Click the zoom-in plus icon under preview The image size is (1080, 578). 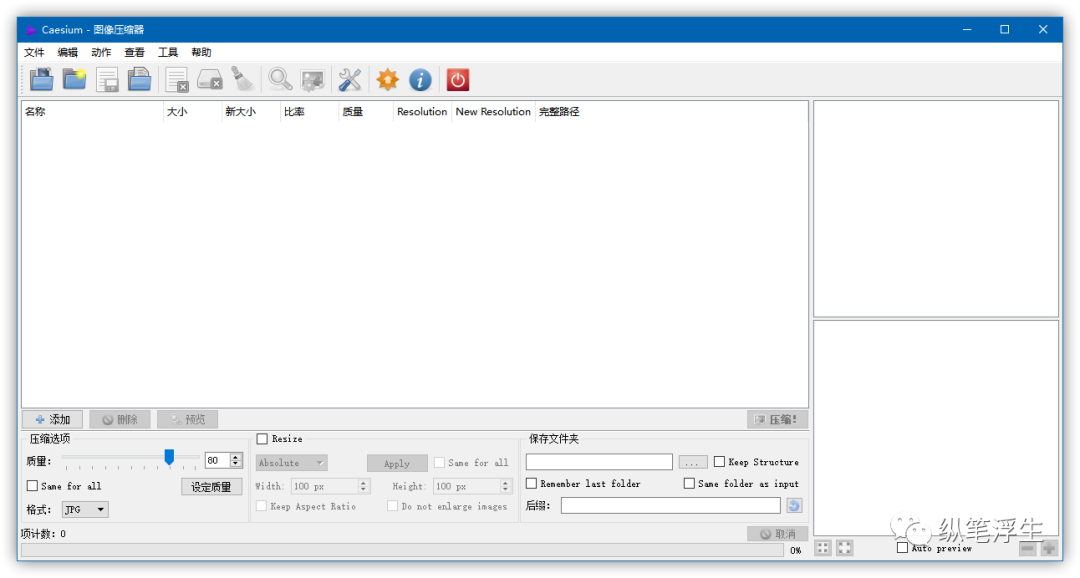click(x=1049, y=548)
